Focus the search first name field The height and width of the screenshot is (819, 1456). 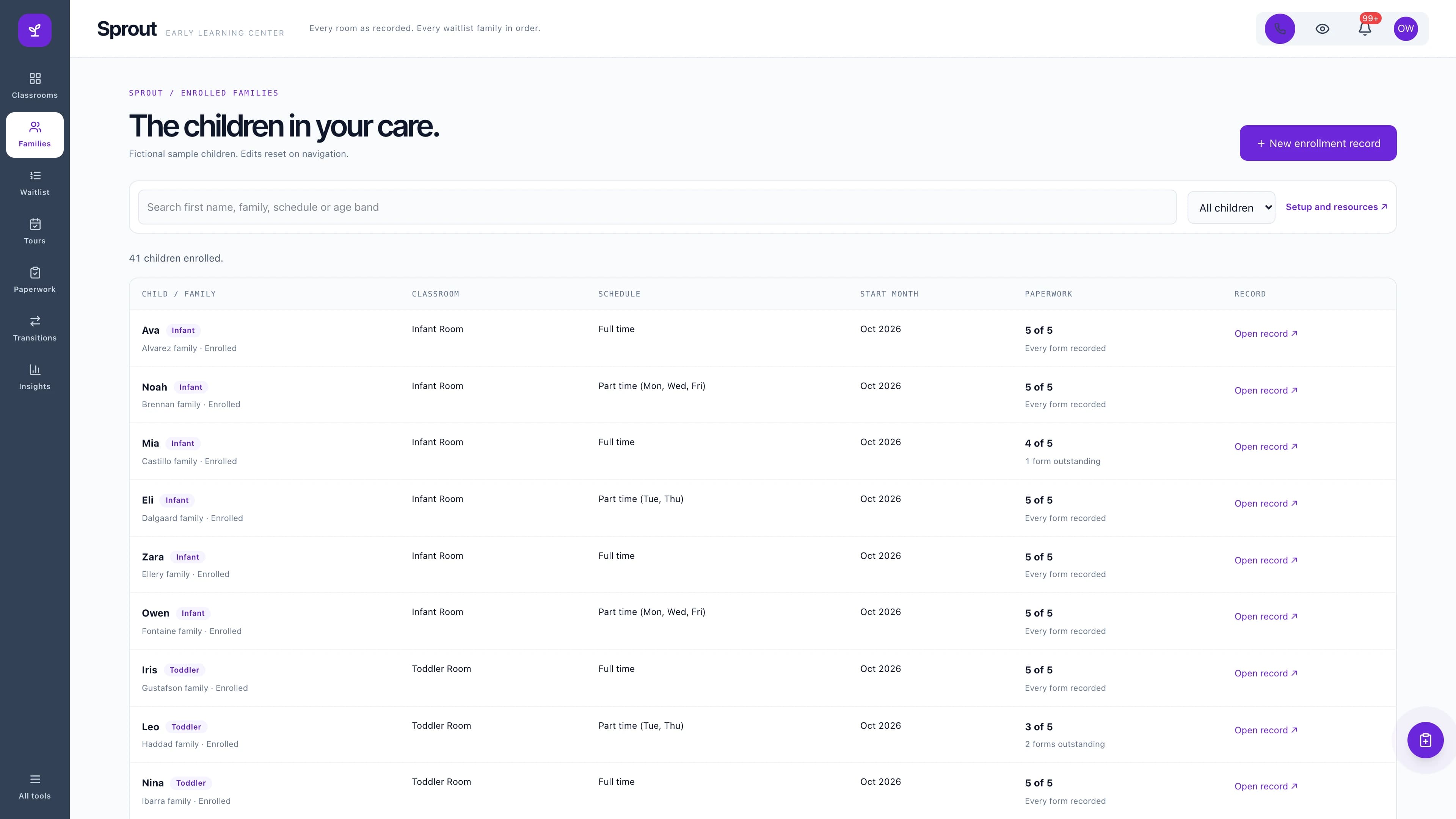[x=657, y=207]
